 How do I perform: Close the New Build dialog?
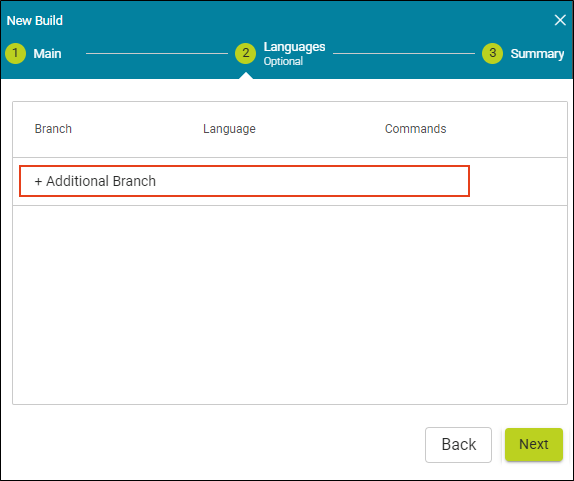560,20
